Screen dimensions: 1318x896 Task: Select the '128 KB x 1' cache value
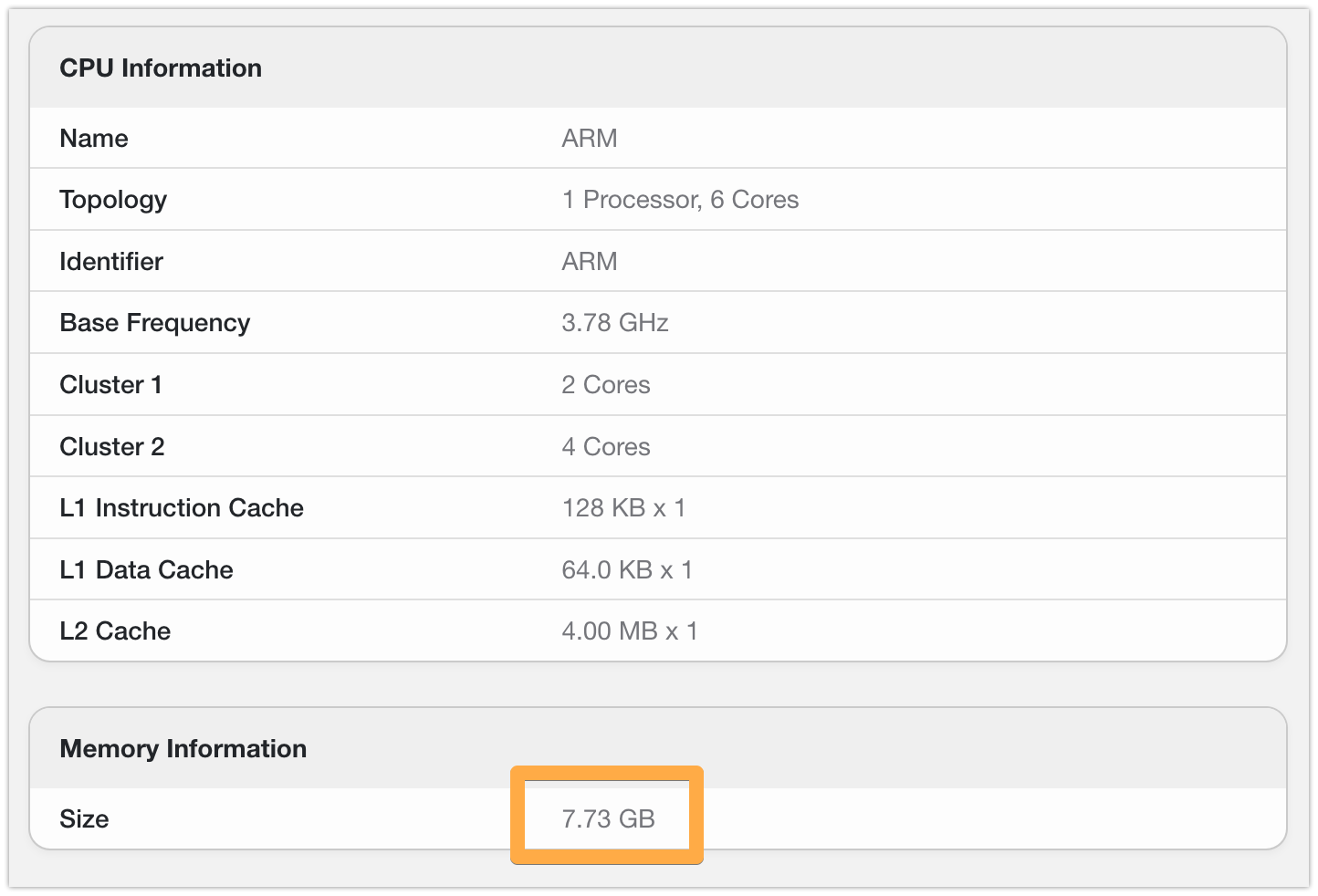pyautogui.click(x=624, y=507)
